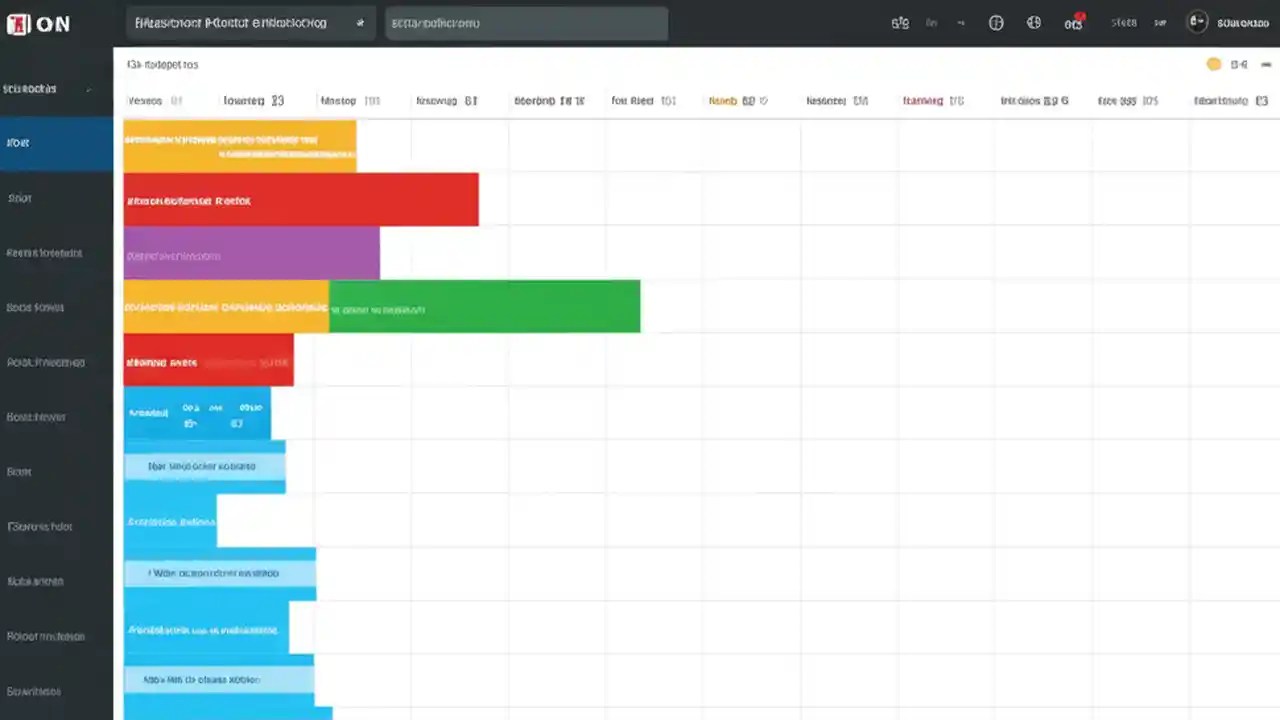This screenshot has width=1280, height=720.
Task: Open the project selector dropdown beside the search field
Action: [360, 23]
